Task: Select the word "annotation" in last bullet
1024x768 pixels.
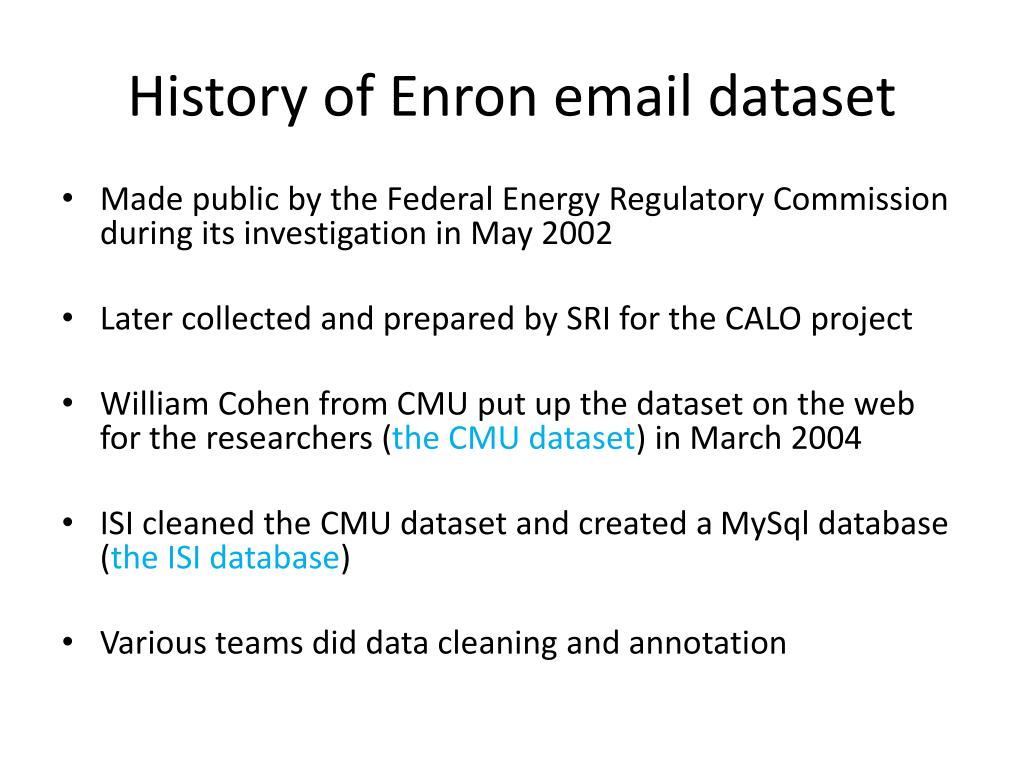Action: [707, 643]
